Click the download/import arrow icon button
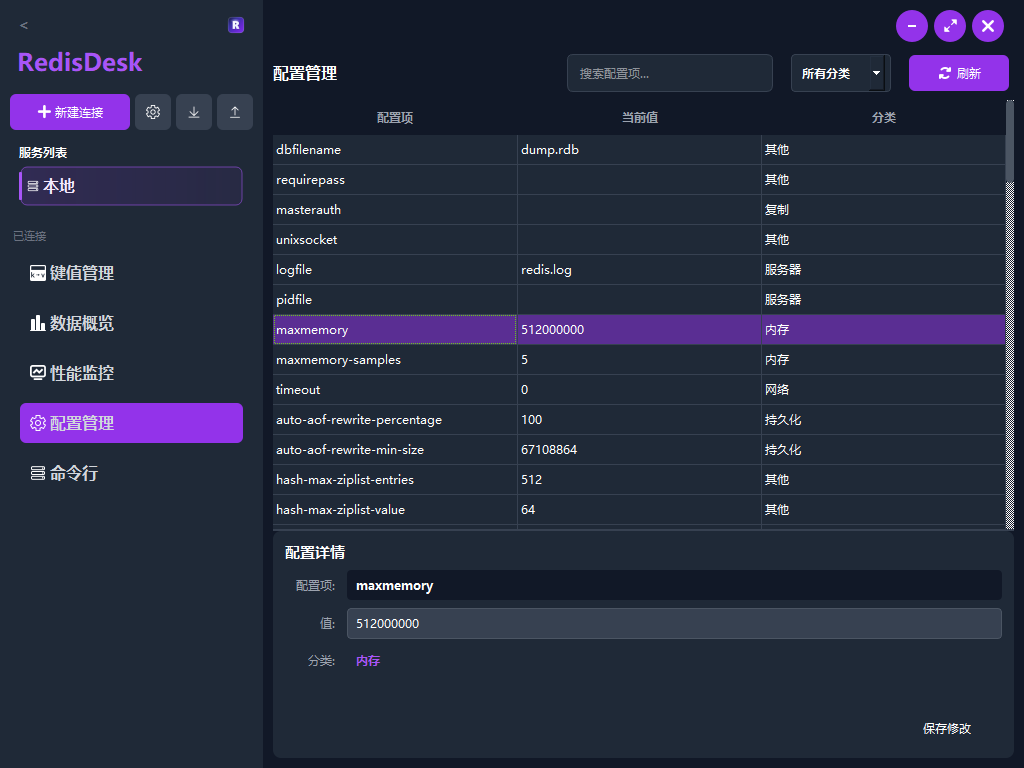Screen dimensions: 1024x768 194,112
